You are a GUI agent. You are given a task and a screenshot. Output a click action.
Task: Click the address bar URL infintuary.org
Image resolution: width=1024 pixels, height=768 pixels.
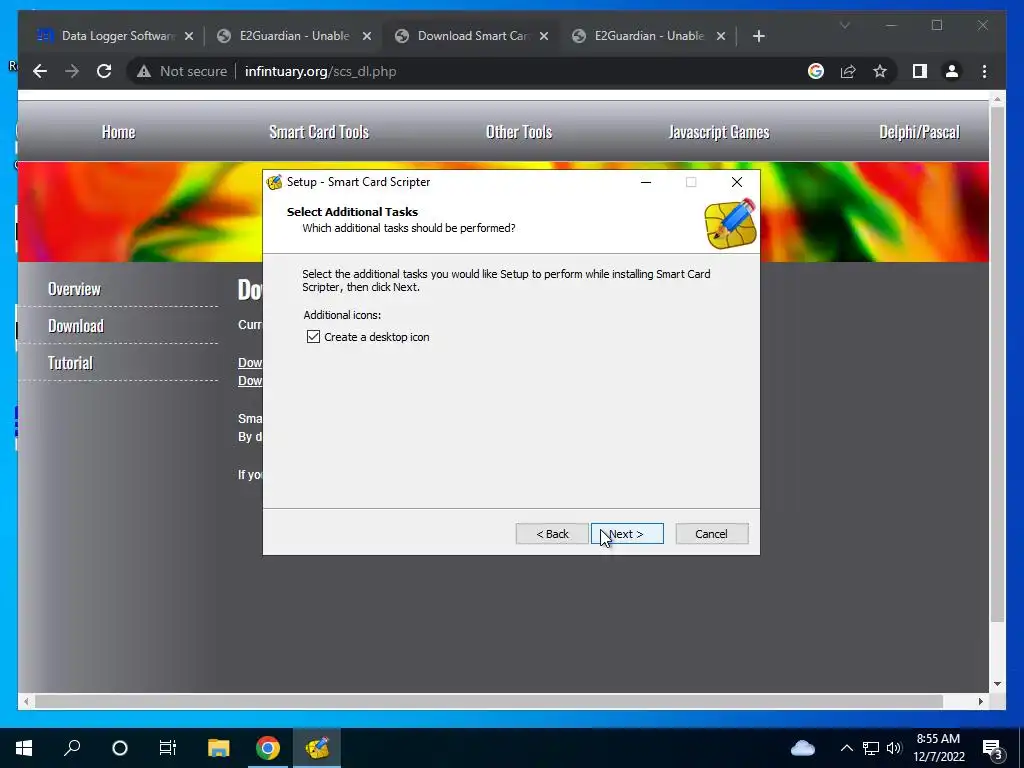[320, 71]
